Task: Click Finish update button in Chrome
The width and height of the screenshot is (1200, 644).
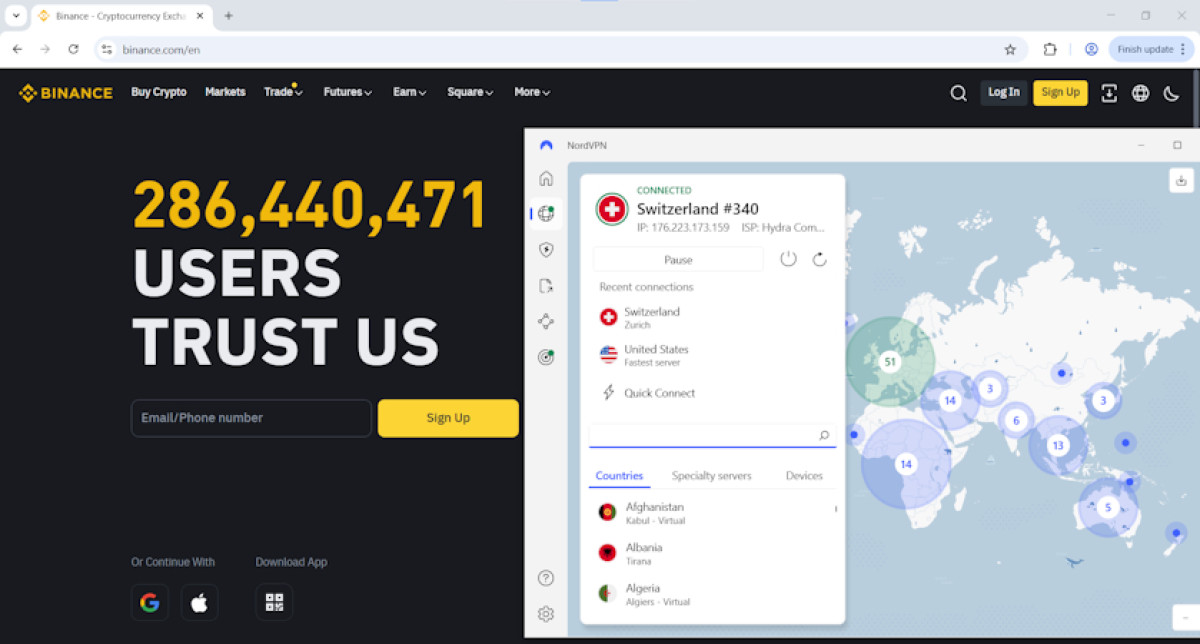Action: point(1150,49)
